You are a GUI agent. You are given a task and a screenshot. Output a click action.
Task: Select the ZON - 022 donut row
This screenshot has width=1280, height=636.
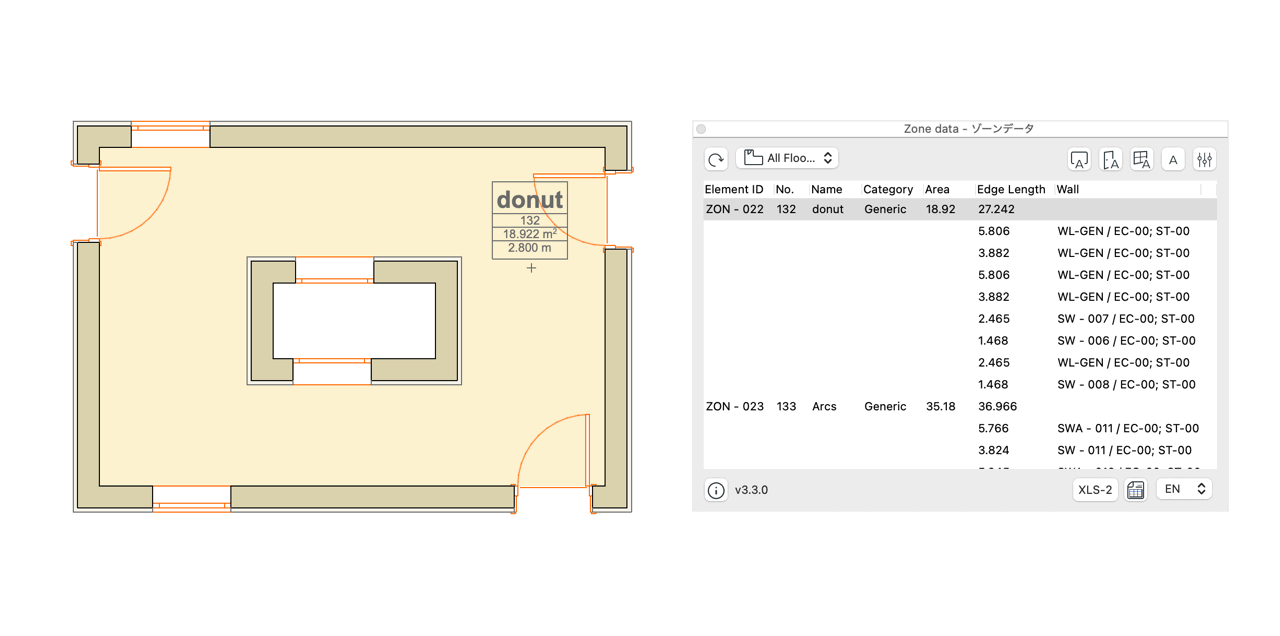(x=960, y=210)
